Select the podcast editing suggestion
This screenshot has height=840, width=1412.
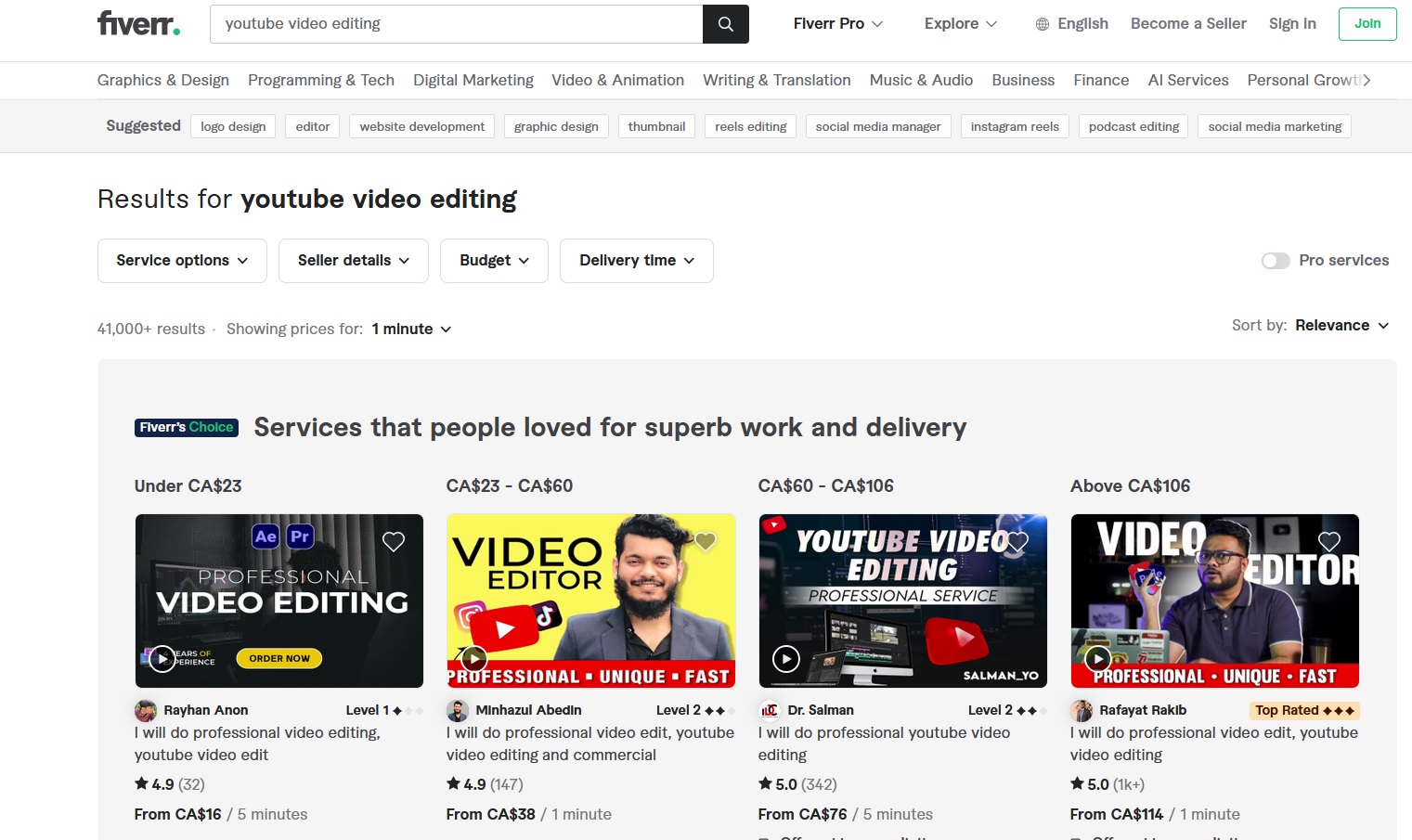point(1133,126)
